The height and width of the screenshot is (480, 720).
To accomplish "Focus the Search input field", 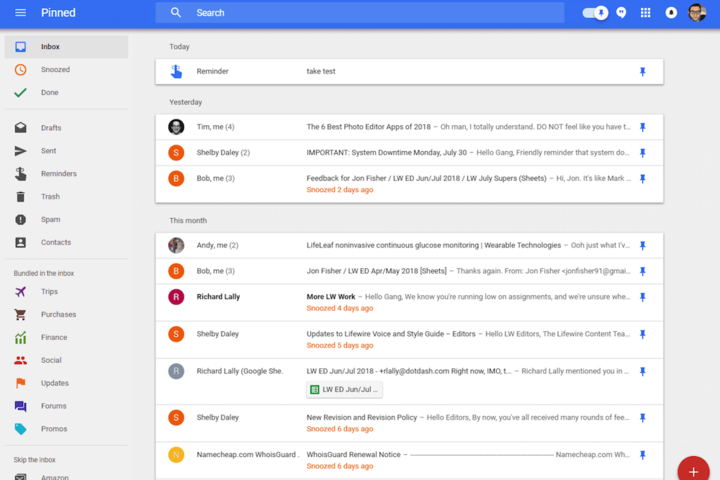I will point(360,12).
